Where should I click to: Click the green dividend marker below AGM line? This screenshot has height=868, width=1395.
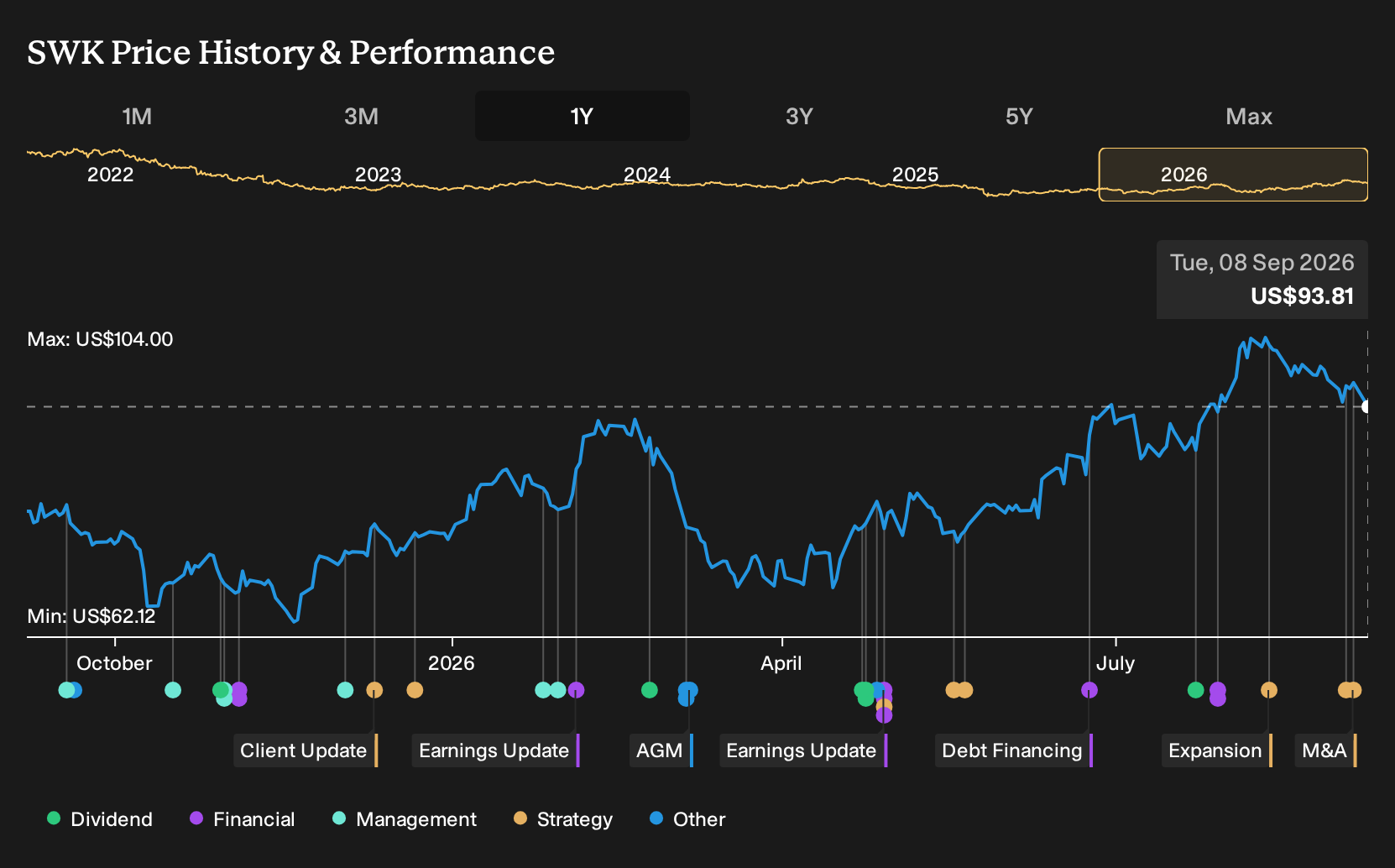click(649, 690)
